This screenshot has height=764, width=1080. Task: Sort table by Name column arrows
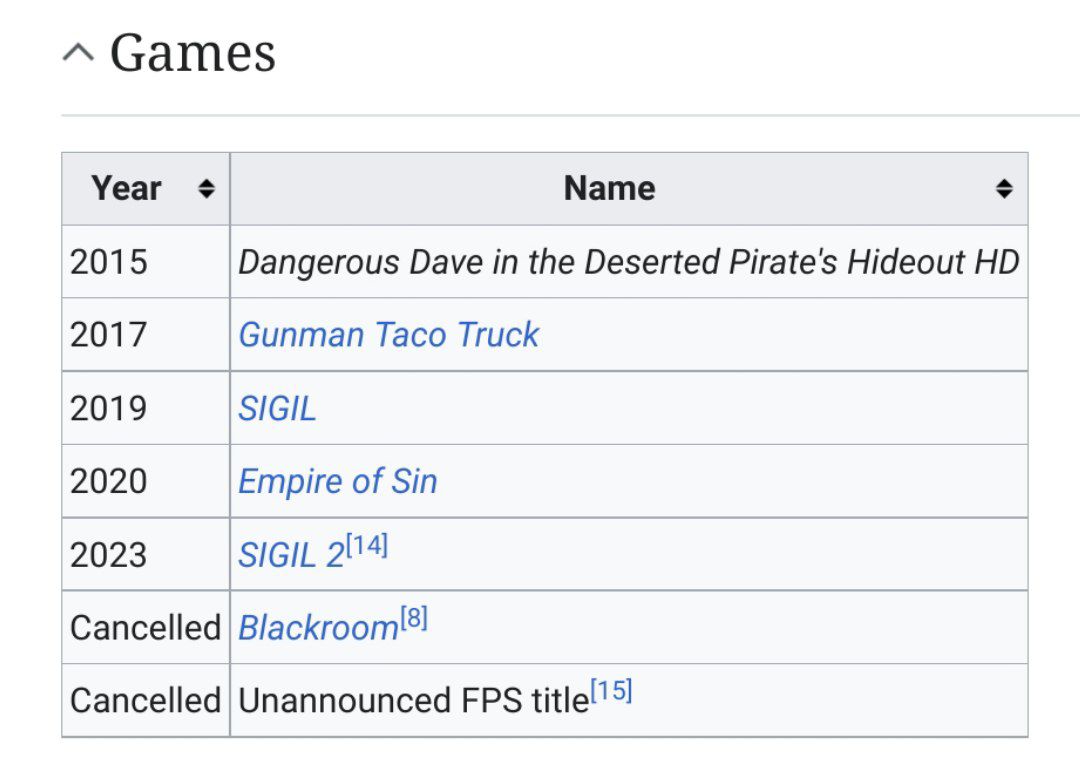1004,188
